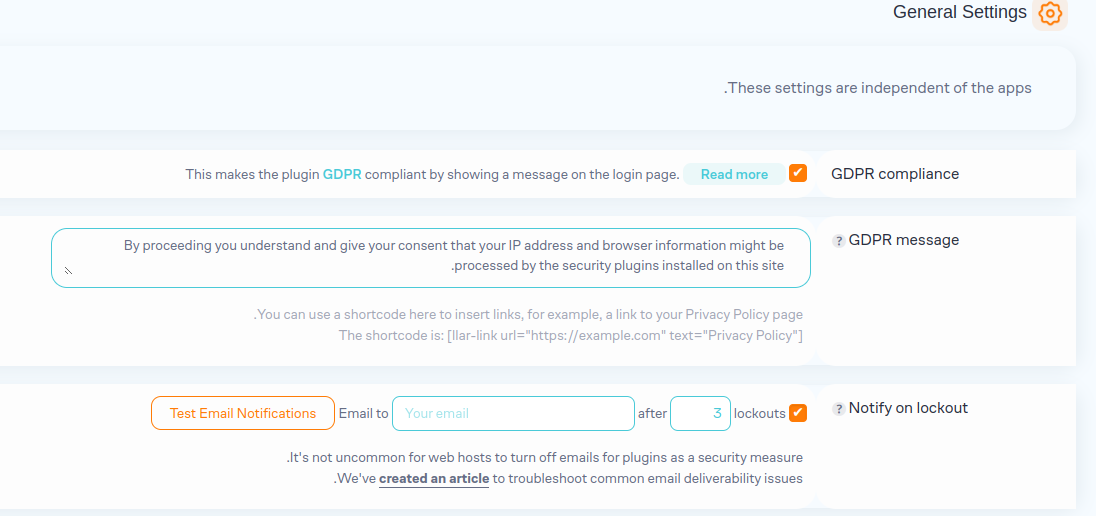Viewport: 1096px width, 516px height.
Task: Click the General Settings gear icon
Action: (1049, 14)
